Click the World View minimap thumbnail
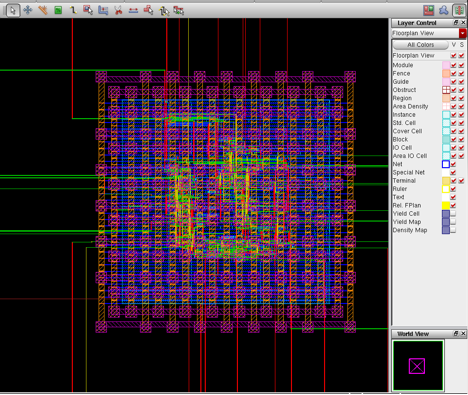 coord(418,365)
